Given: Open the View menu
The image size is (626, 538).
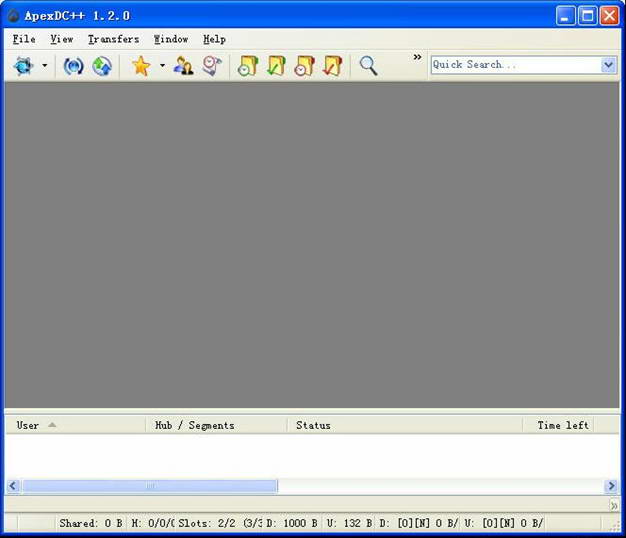Looking at the screenshot, I should tap(62, 39).
